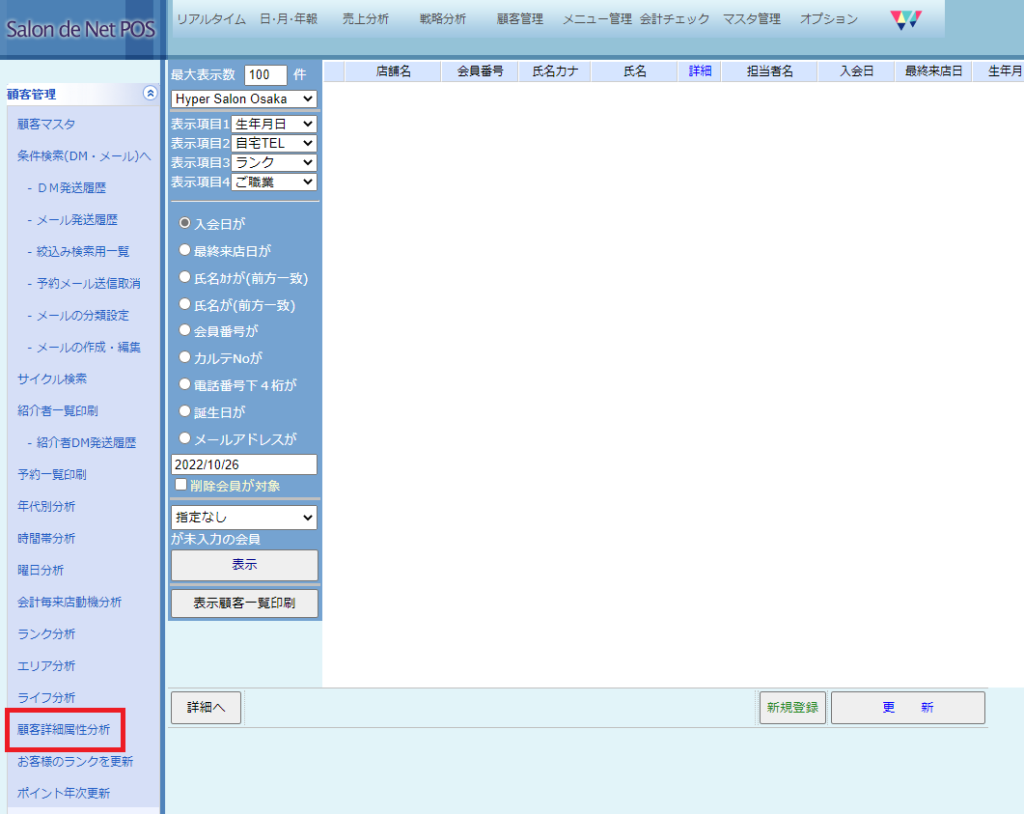The image size is (1024, 814).
Task: Click the 詳細 column header
Action: tap(700, 71)
